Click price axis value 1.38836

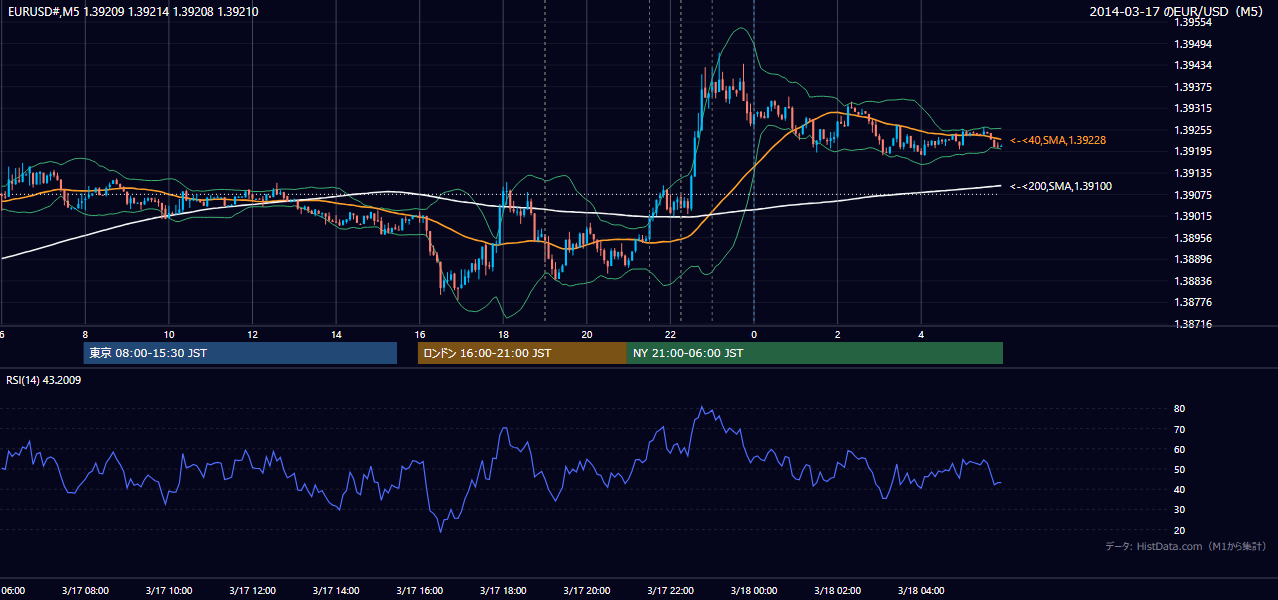point(1193,281)
